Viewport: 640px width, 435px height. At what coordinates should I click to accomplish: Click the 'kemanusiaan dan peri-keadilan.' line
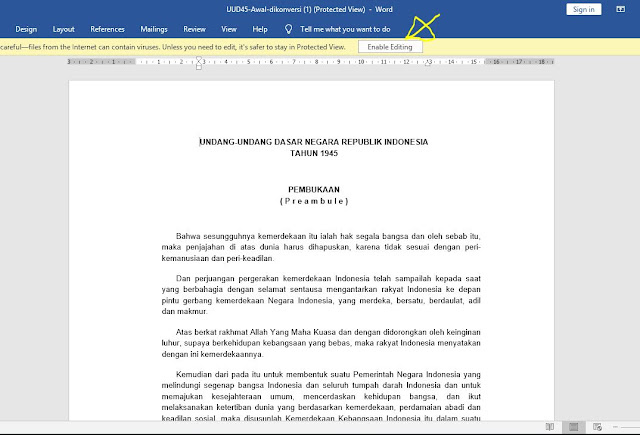[218, 258]
